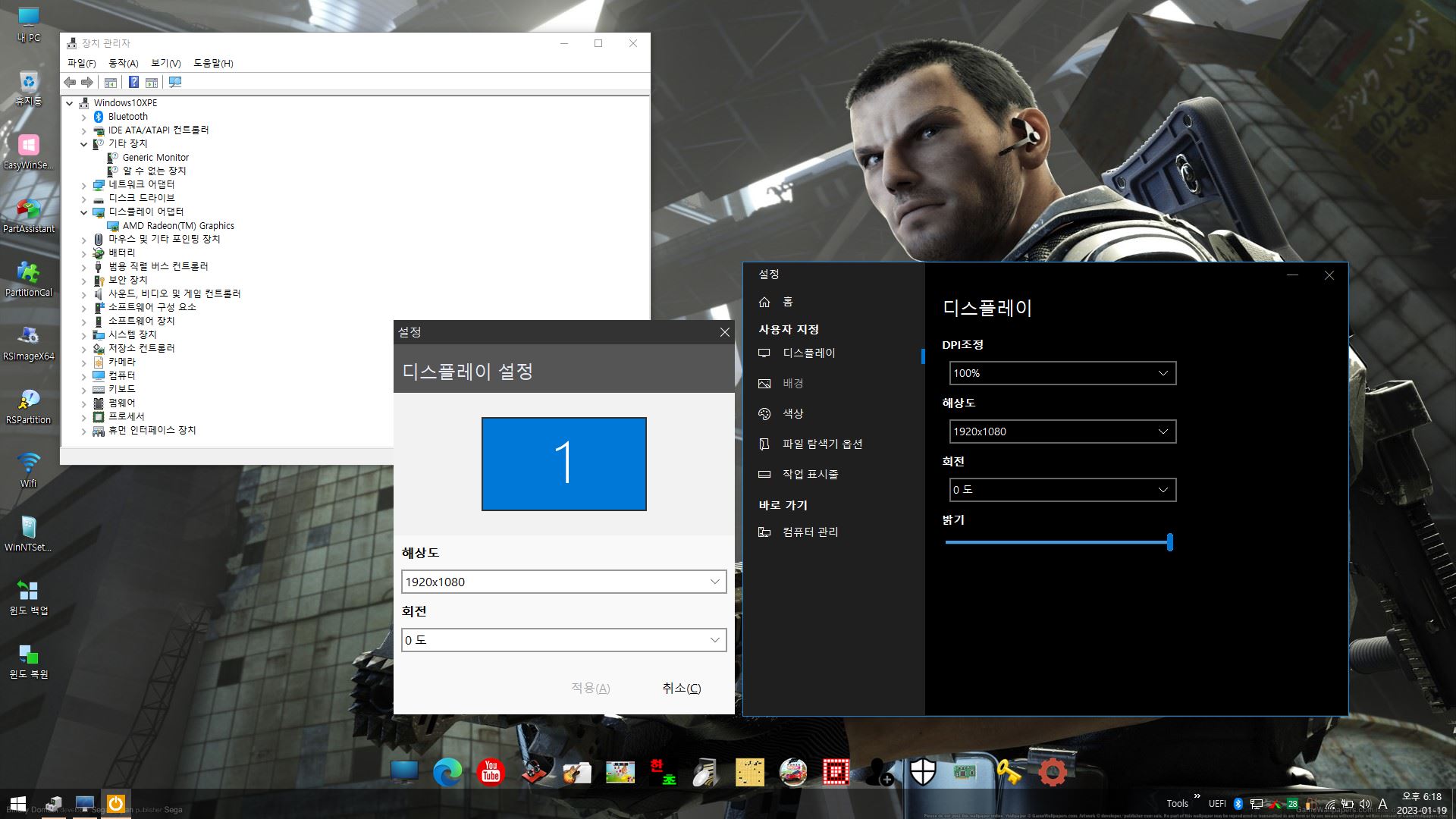Open the PartAssistant desktop icon
The image size is (1456, 819).
29,215
